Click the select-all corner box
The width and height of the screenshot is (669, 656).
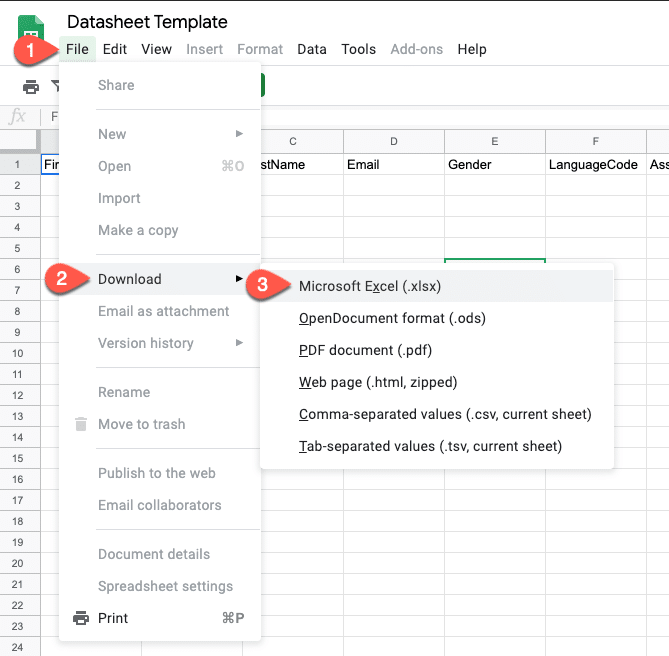[x=20, y=141]
